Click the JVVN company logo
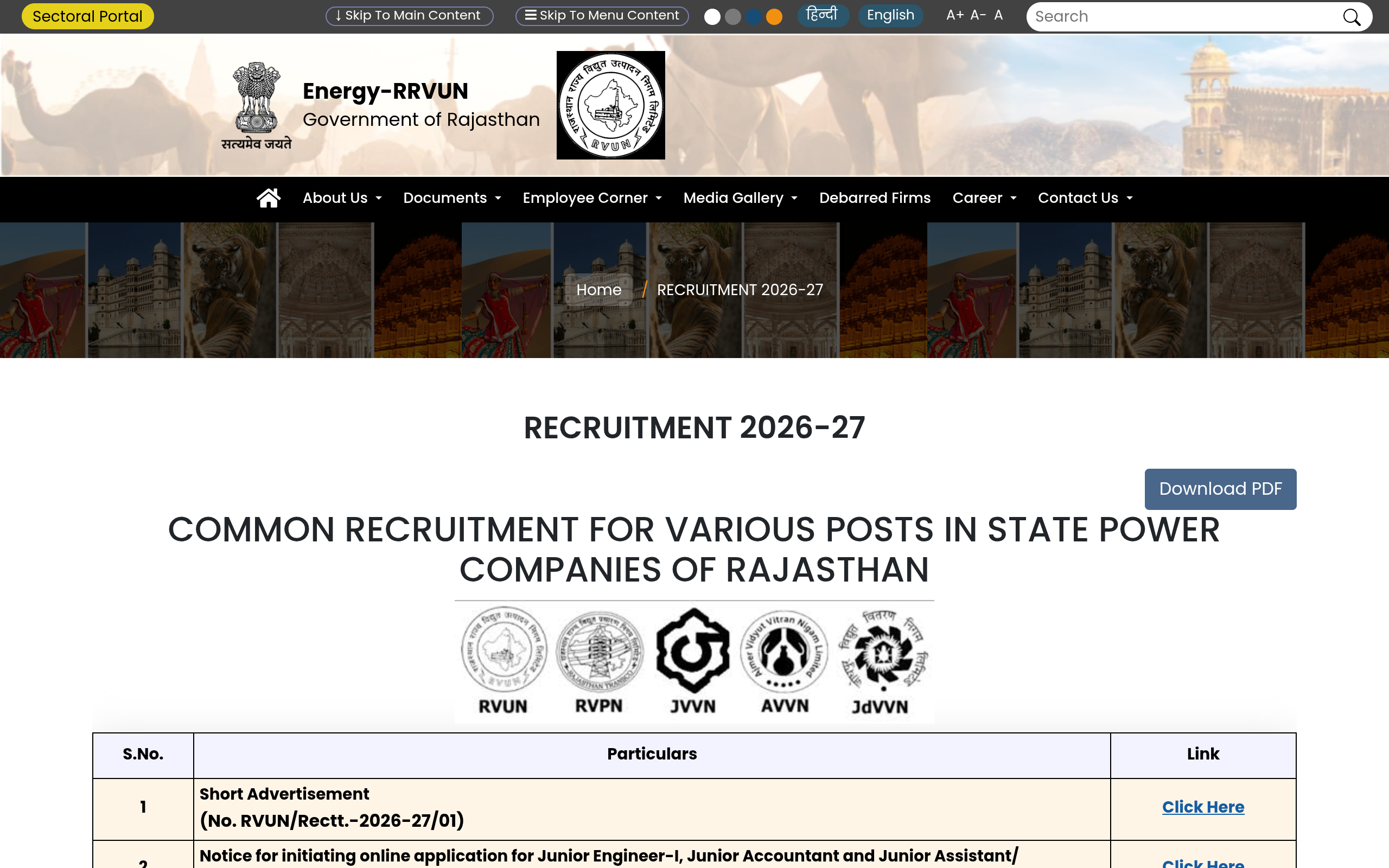The width and height of the screenshot is (1389, 868). 693,660
